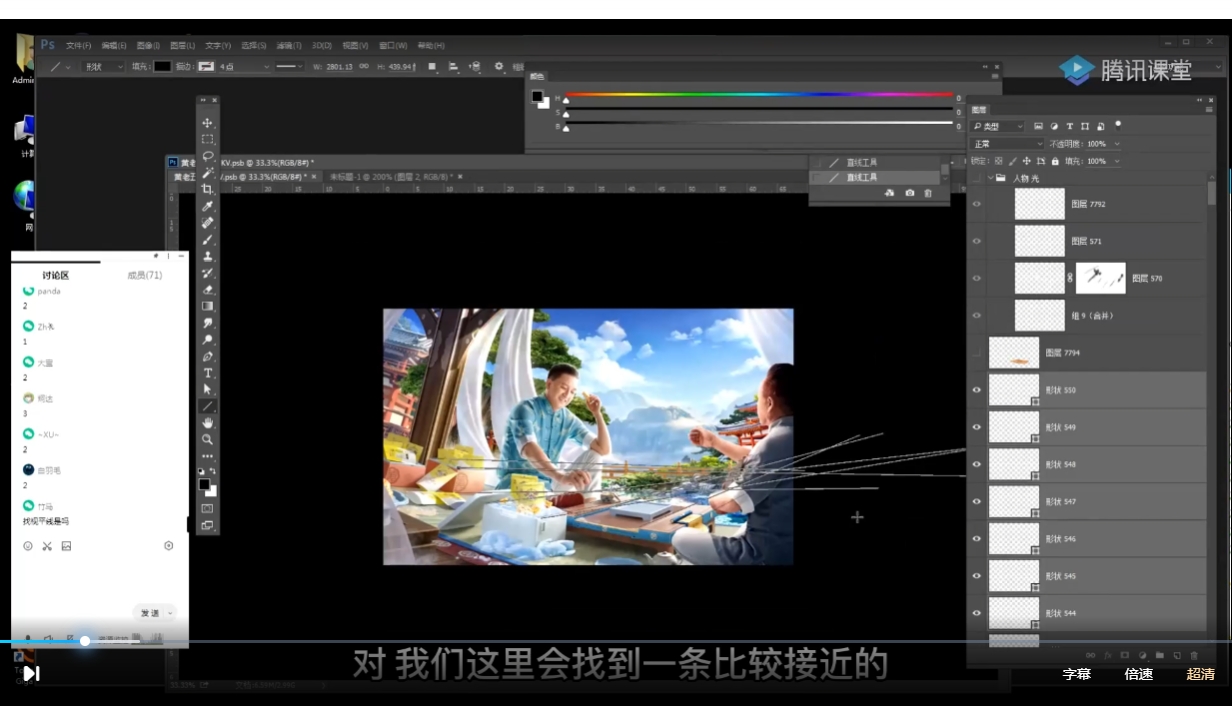Viewport: 1232px width, 707px height.
Task: Activate the Horizontal Type tool
Action: (x=208, y=373)
